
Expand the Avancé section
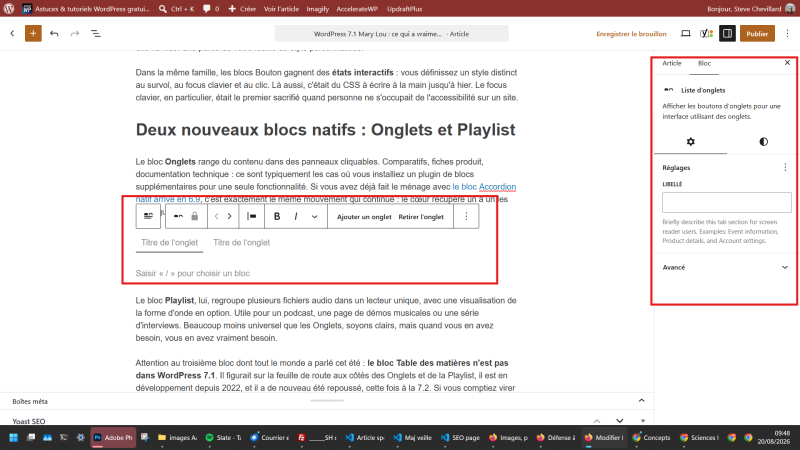click(x=726, y=267)
